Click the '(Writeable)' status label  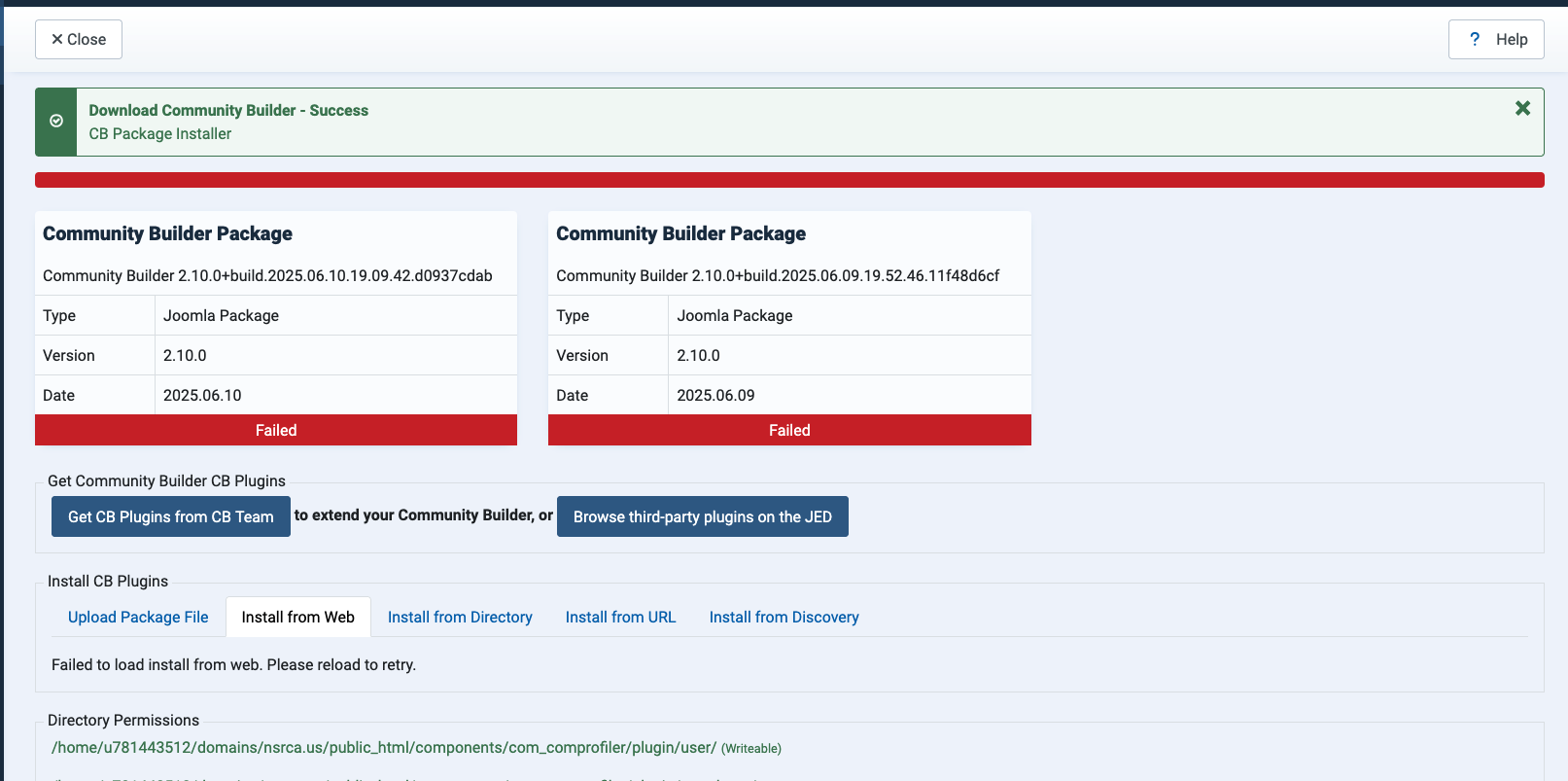tap(751, 749)
